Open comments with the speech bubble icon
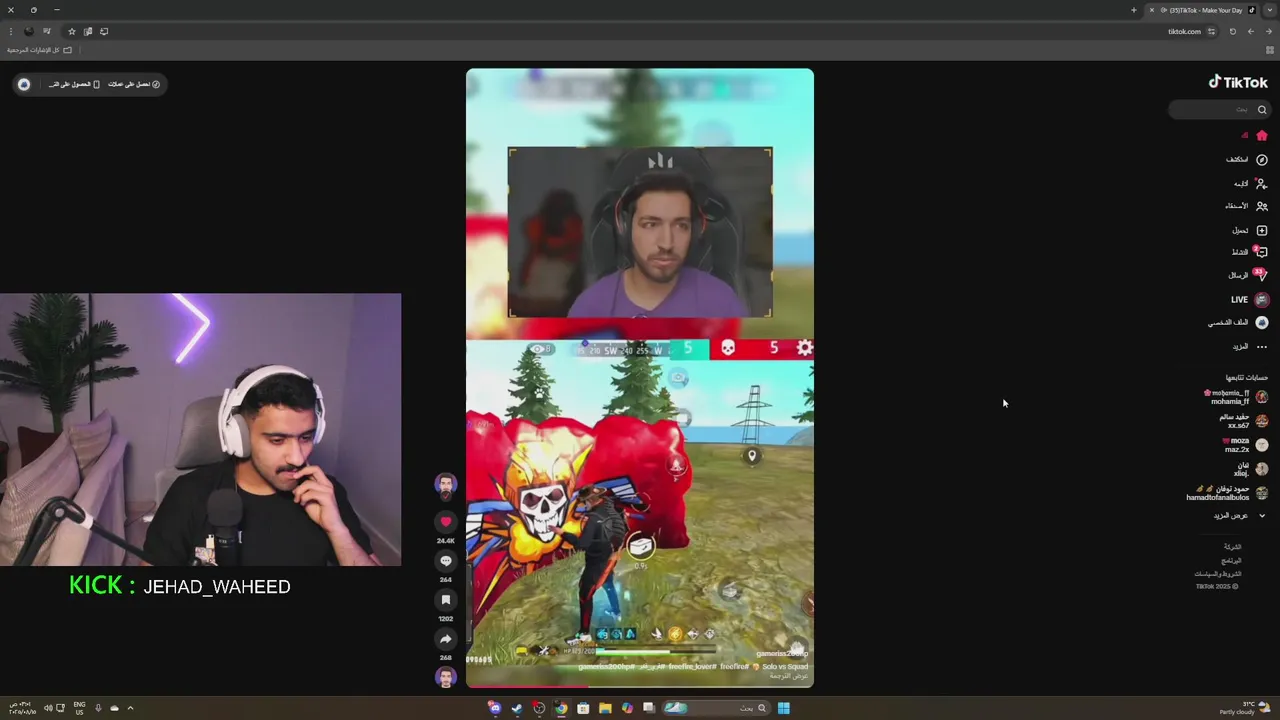 click(446, 560)
